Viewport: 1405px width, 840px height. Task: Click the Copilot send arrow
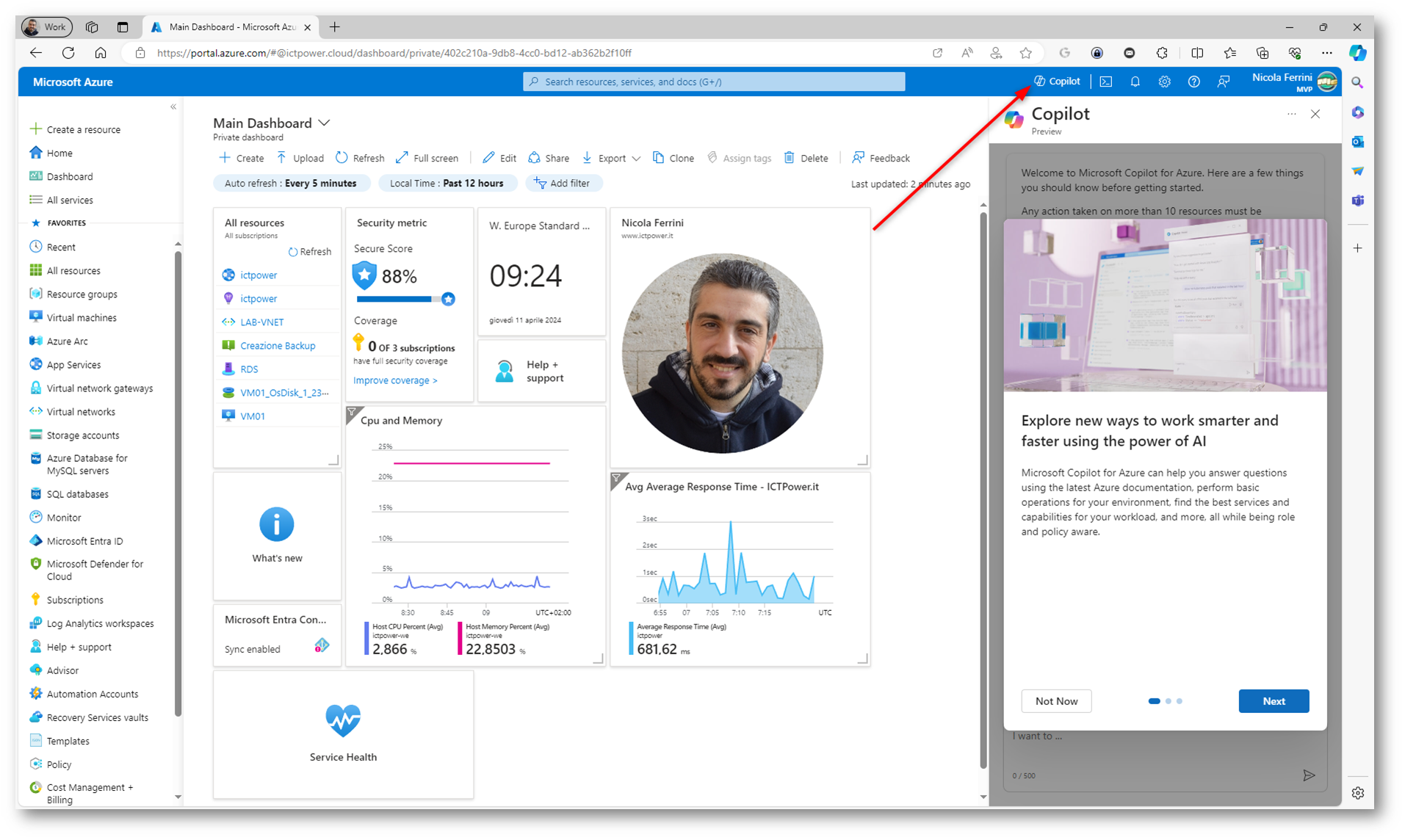tap(1308, 775)
